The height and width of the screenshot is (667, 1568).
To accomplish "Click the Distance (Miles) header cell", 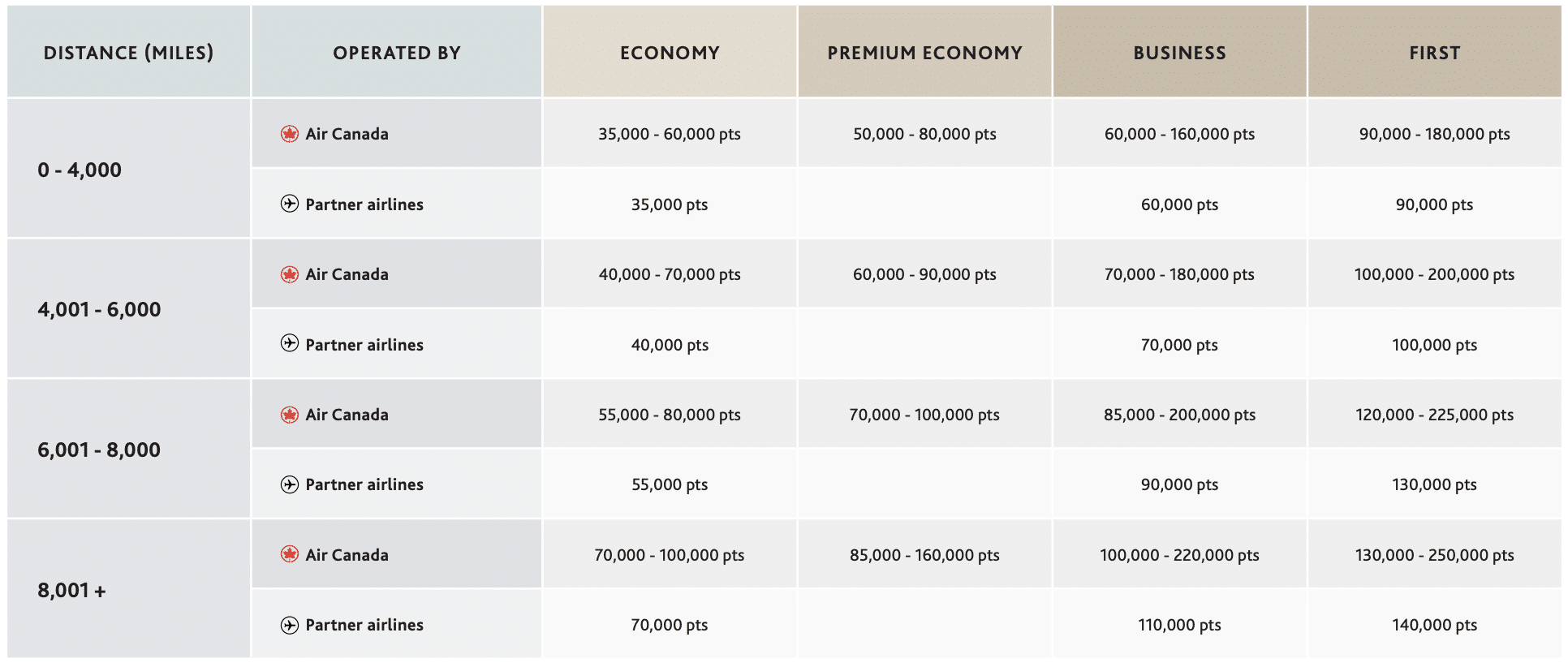I will pyautogui.click(x=128, y=53).
